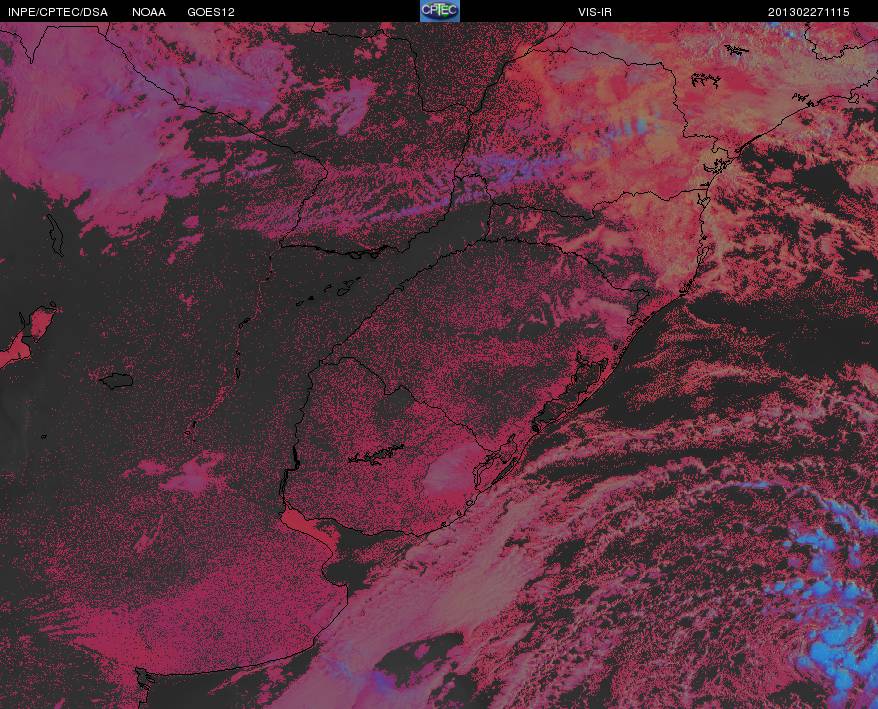This screenshot has width=878, height=709.
Task: Click the NOAA label in the header
Action: point(149,12)
